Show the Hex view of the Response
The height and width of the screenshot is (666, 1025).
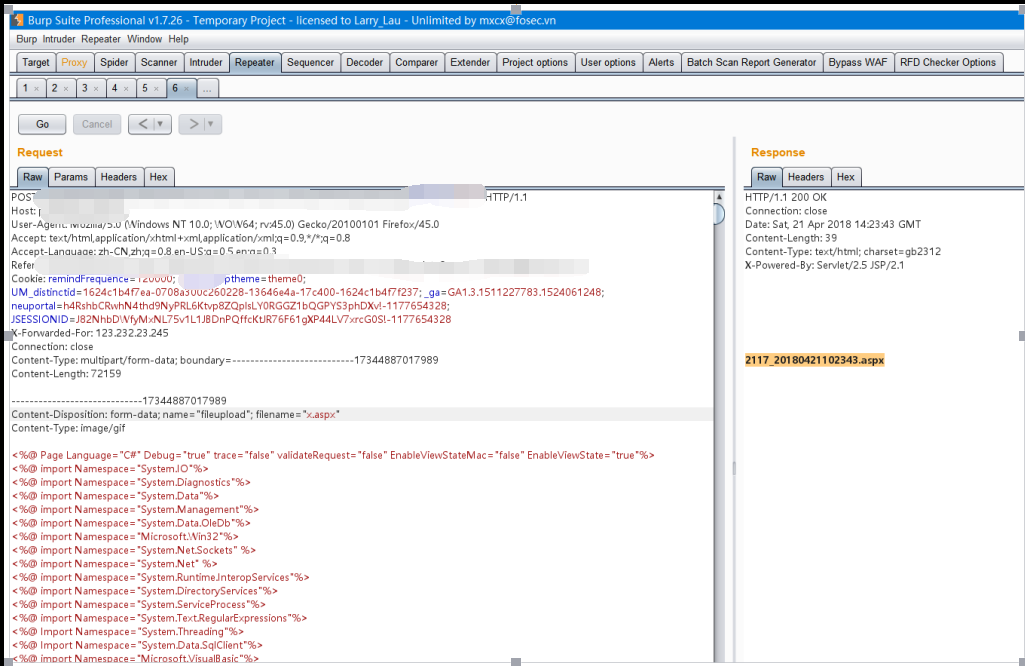pos(846,177)
